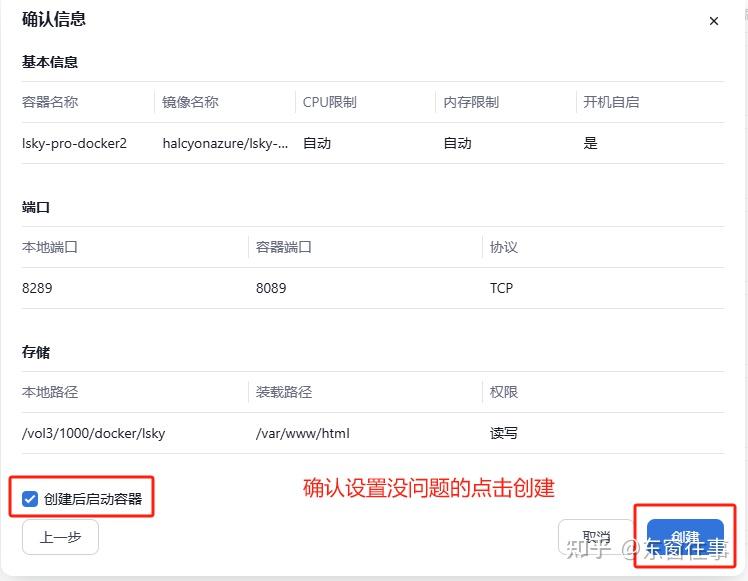748x581 pixels.
Task: Toggle the 创建后启动容器 checkbox
Action: coord(30,498)
